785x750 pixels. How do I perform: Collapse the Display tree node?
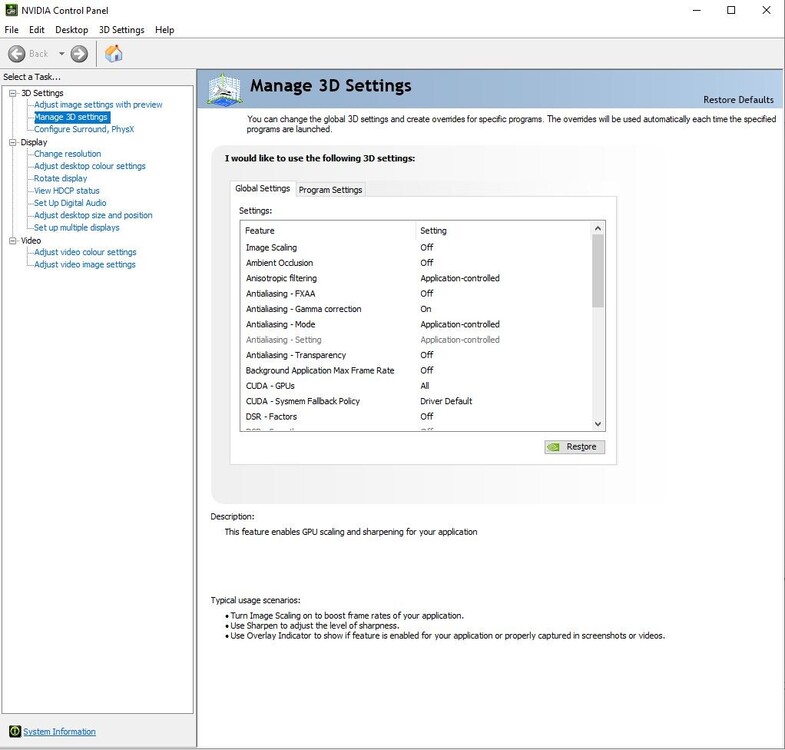click(x=13, y=142)
